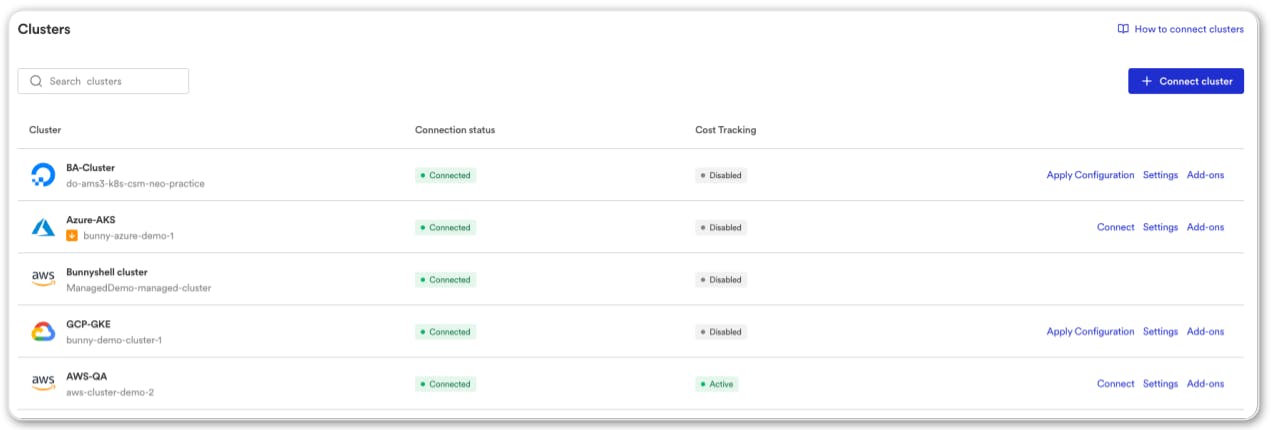Click the orange badge icon by bunny-azure-demo-1
This screenshot has width=1273, height=430.
(72, 236)
